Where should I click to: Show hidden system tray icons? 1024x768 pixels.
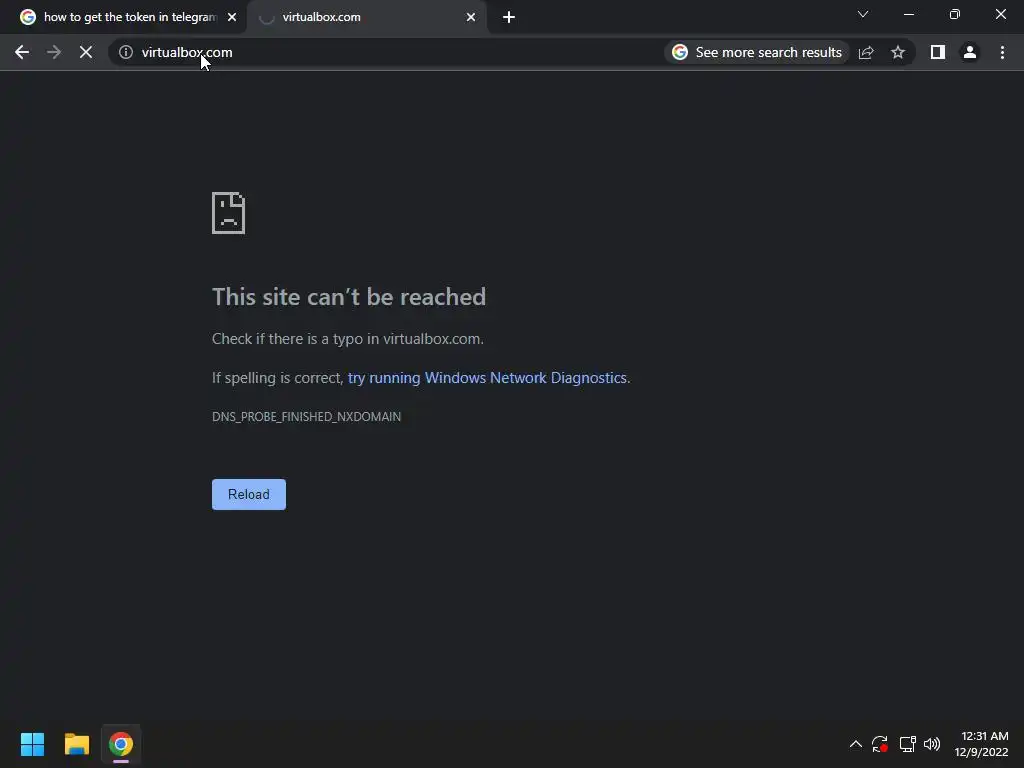[x=856, y=744]
